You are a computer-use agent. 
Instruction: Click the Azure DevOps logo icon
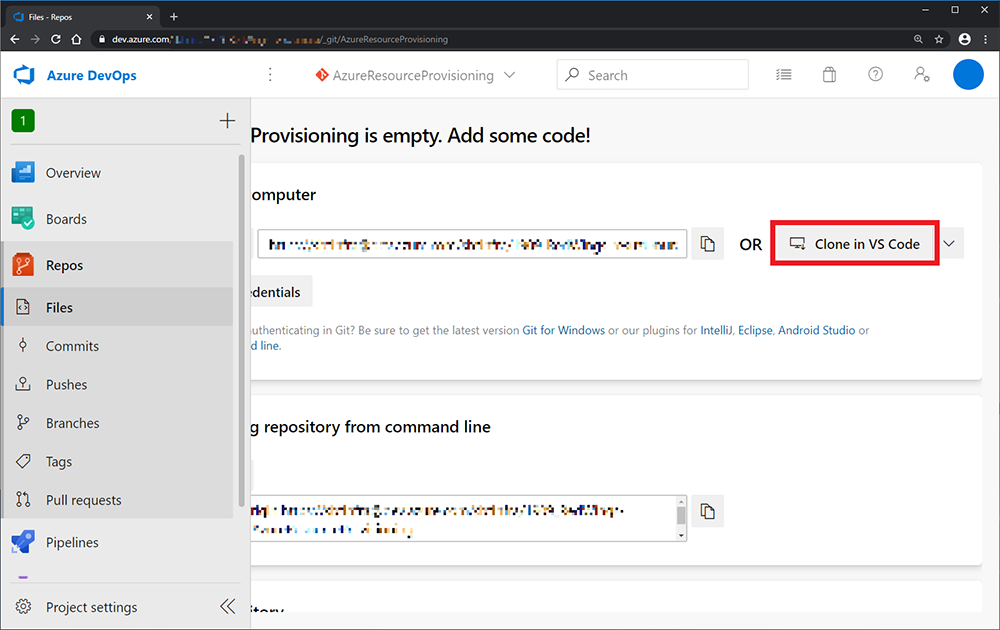(x=24, y=75)
